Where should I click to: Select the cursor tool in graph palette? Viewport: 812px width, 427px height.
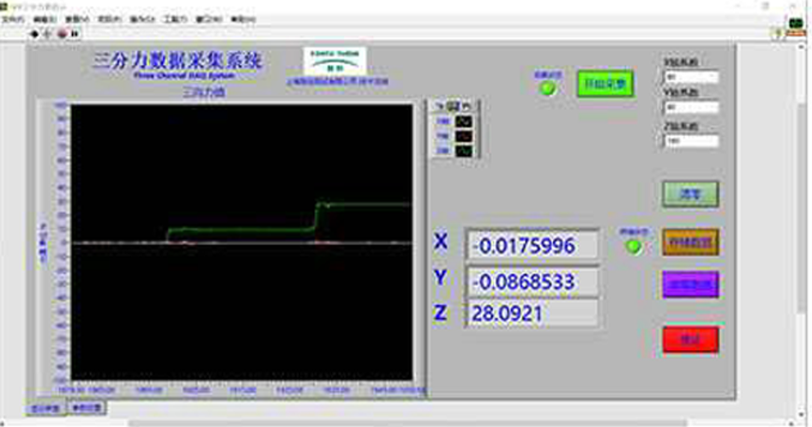click(440, 105)
